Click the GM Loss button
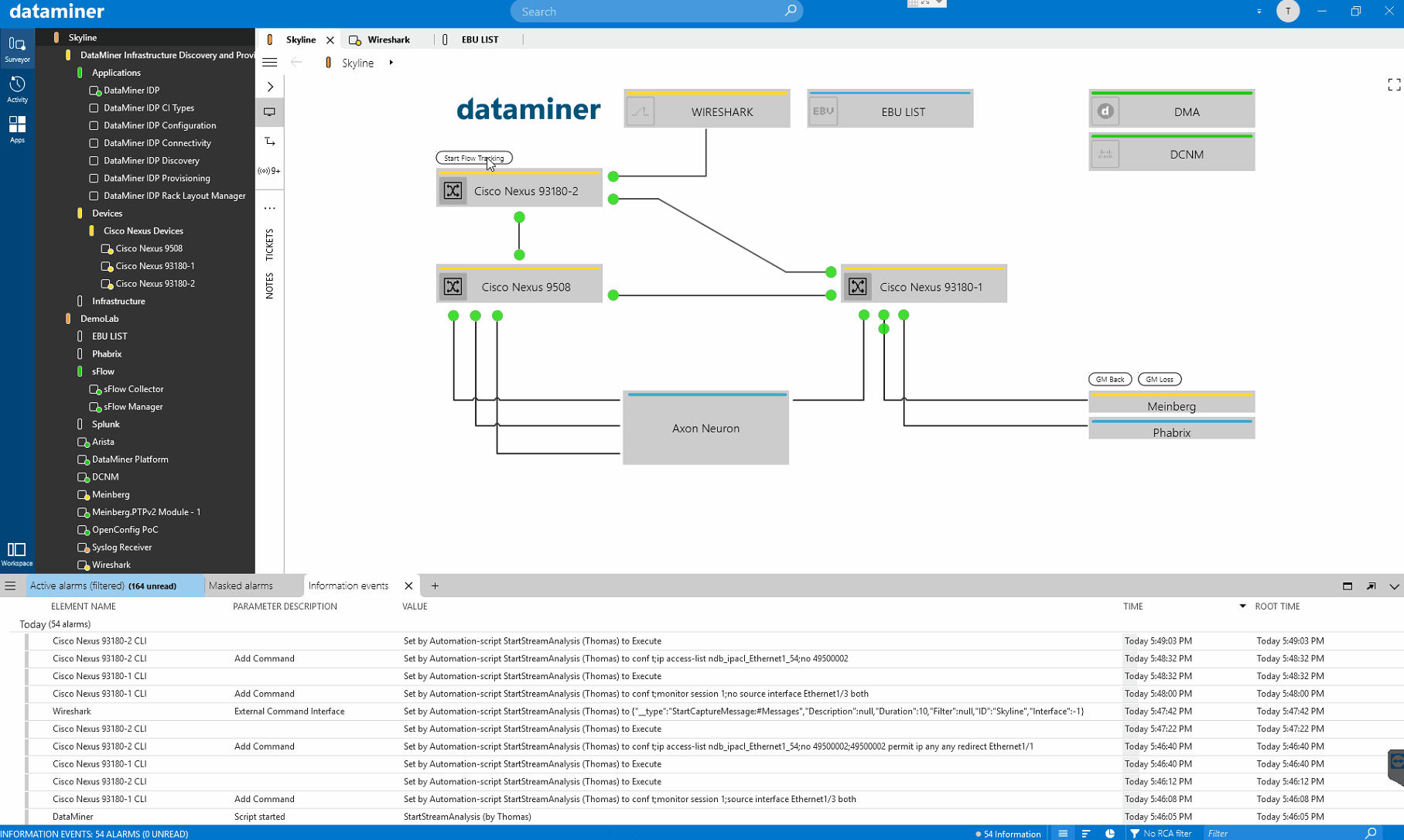The image size is (1404, 840). pos(1160,379)
